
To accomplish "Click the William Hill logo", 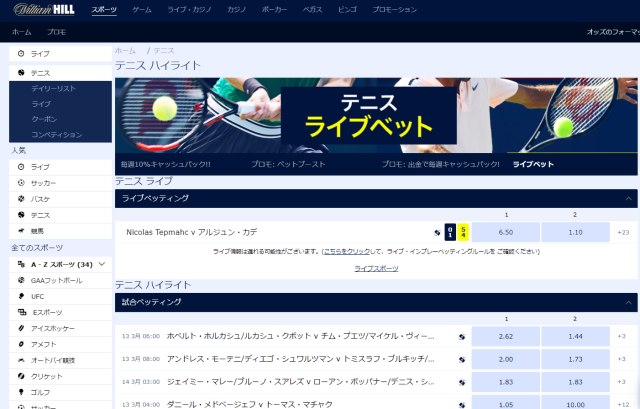I will (x=40, y=9).
